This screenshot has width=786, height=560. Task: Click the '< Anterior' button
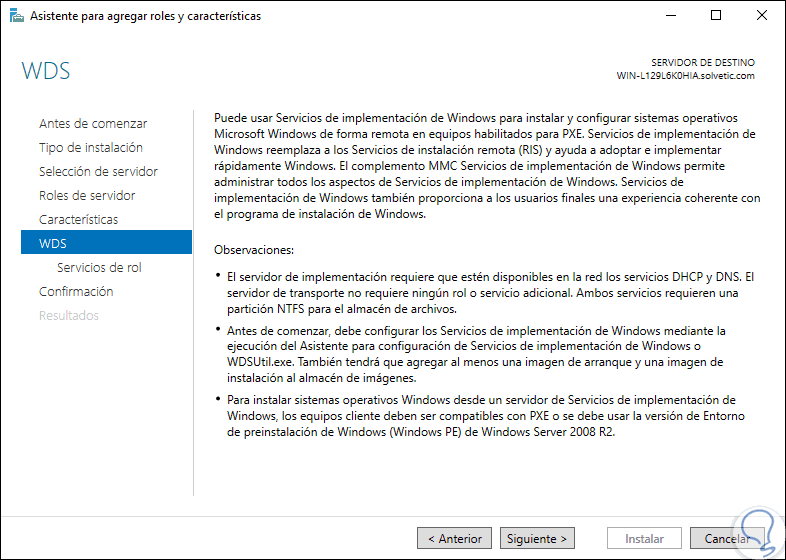(x=454, y=538)
